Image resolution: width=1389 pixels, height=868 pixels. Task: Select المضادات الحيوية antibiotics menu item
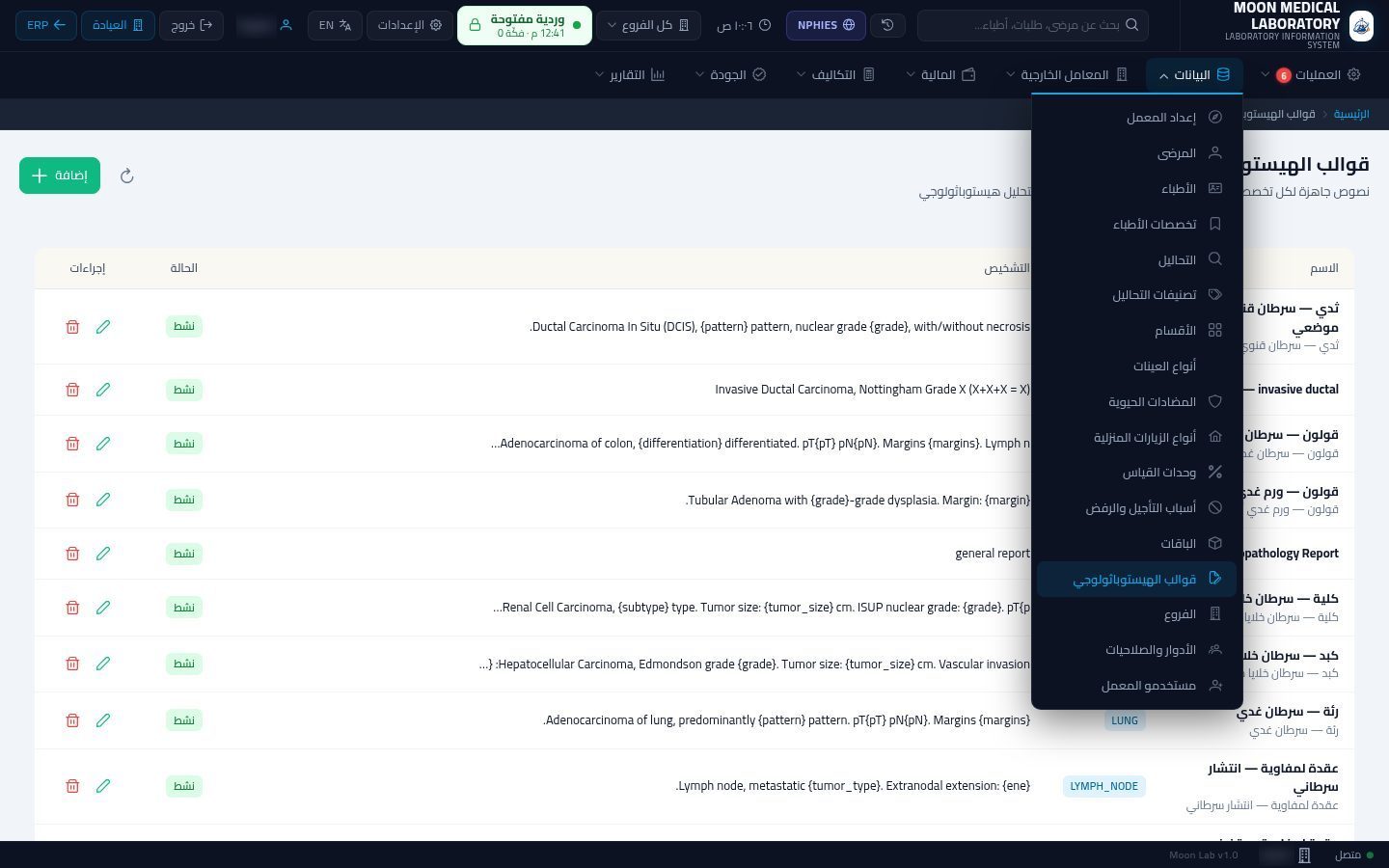click(1136, 402)
